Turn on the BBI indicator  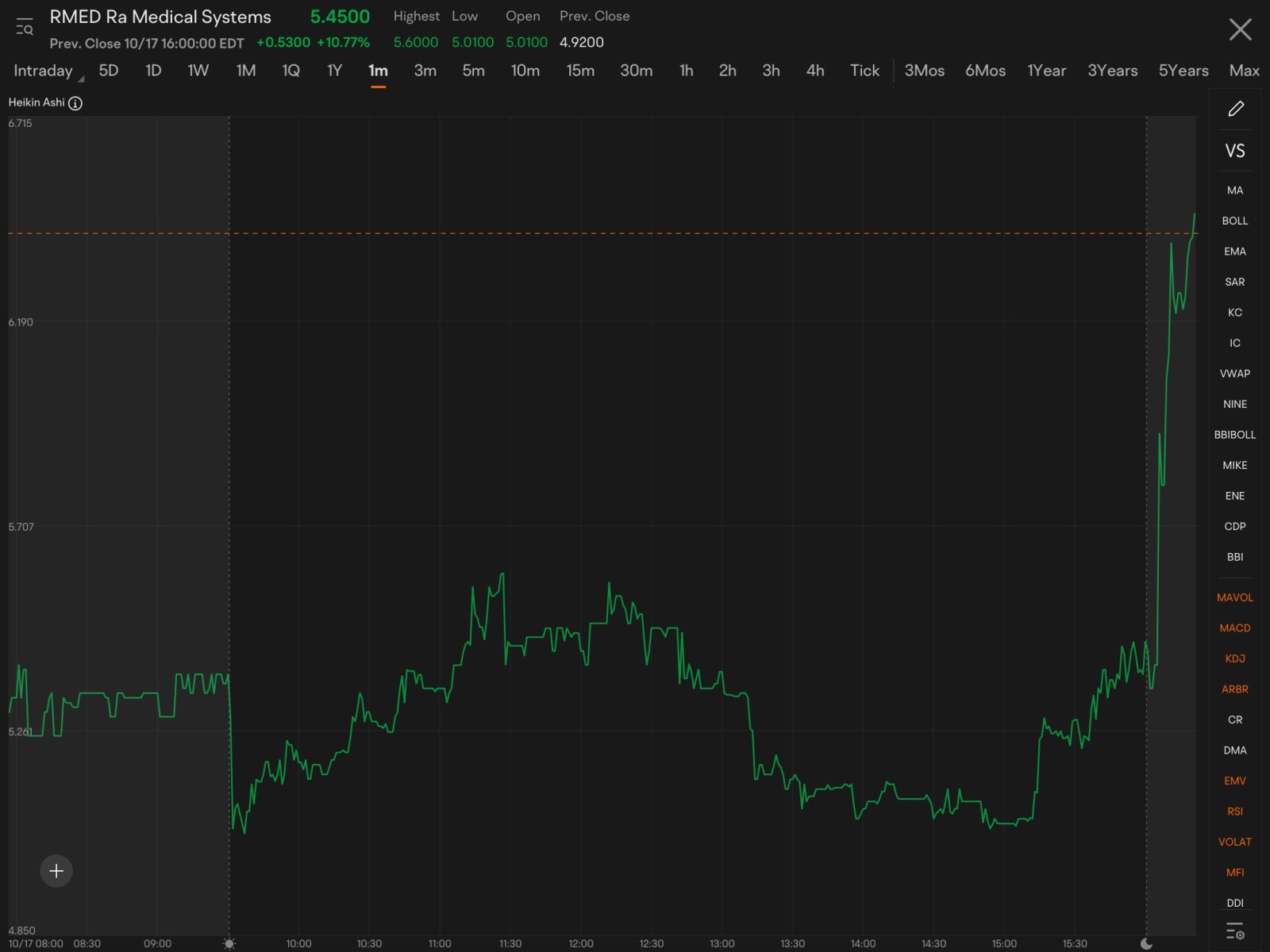click(x=1235, y=557)
